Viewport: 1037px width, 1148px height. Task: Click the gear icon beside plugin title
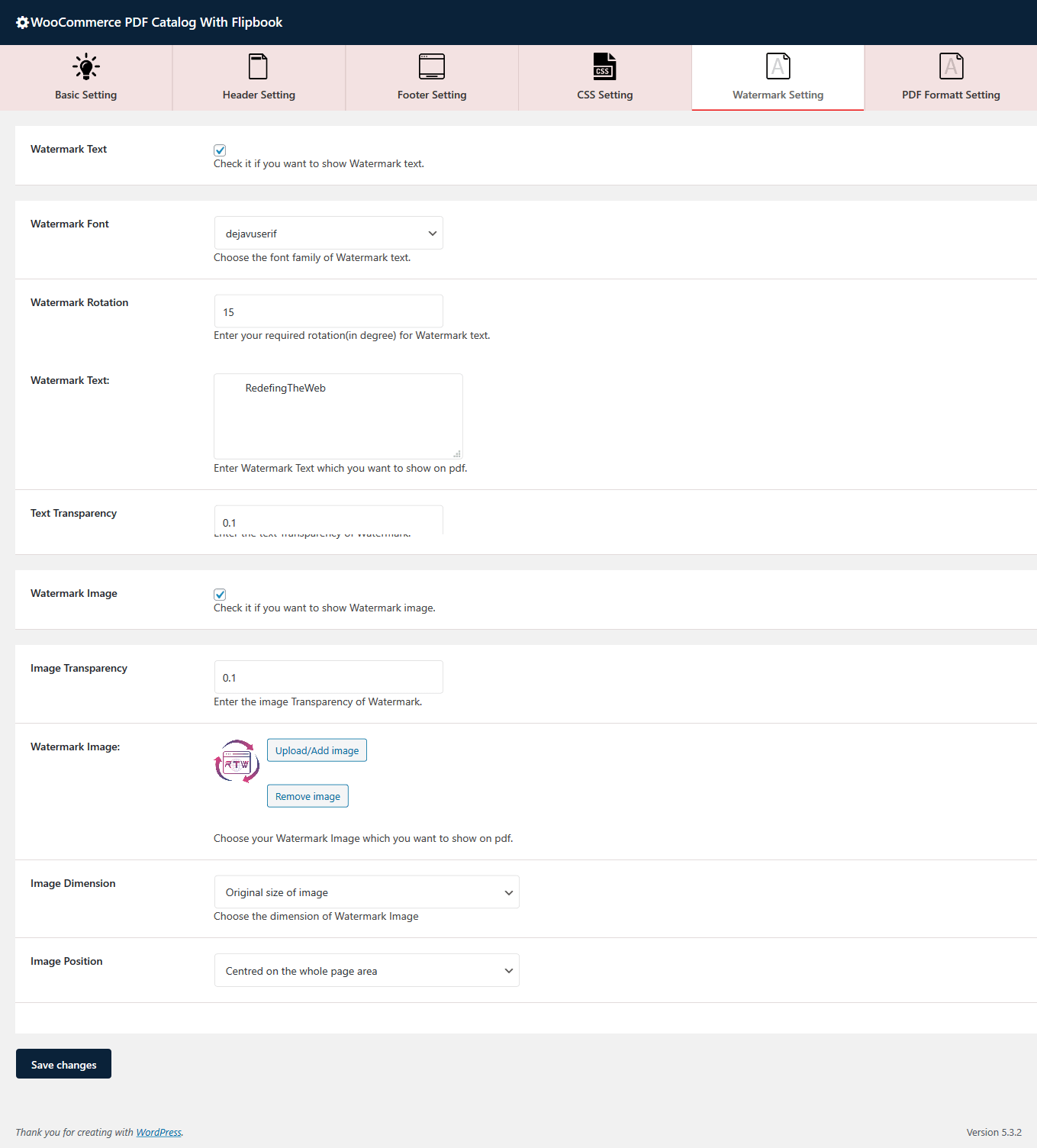[x=22, y=23]
